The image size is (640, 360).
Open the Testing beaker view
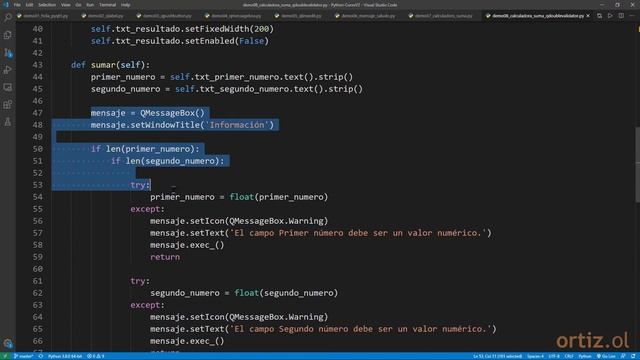coord(7,122)
